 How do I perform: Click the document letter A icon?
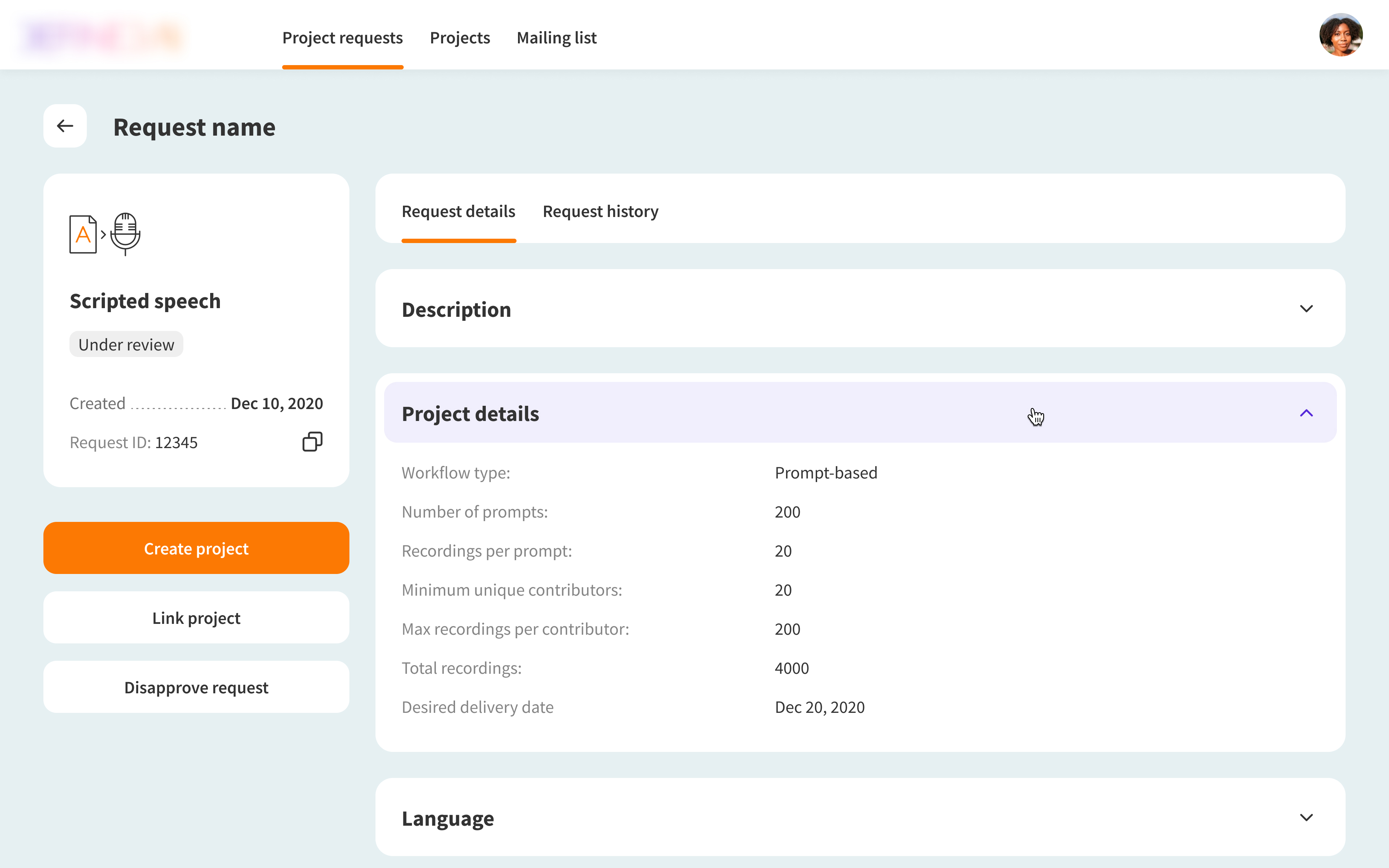82,234
